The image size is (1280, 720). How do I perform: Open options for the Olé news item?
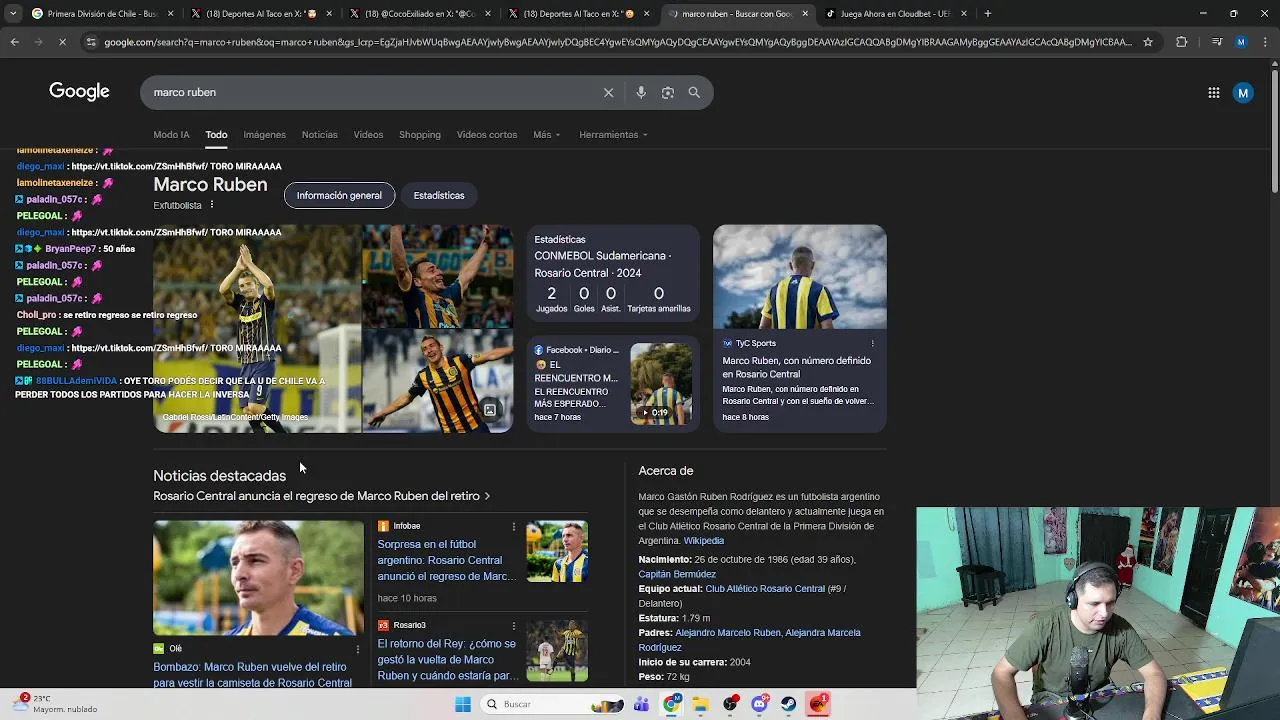pos(357,649)
